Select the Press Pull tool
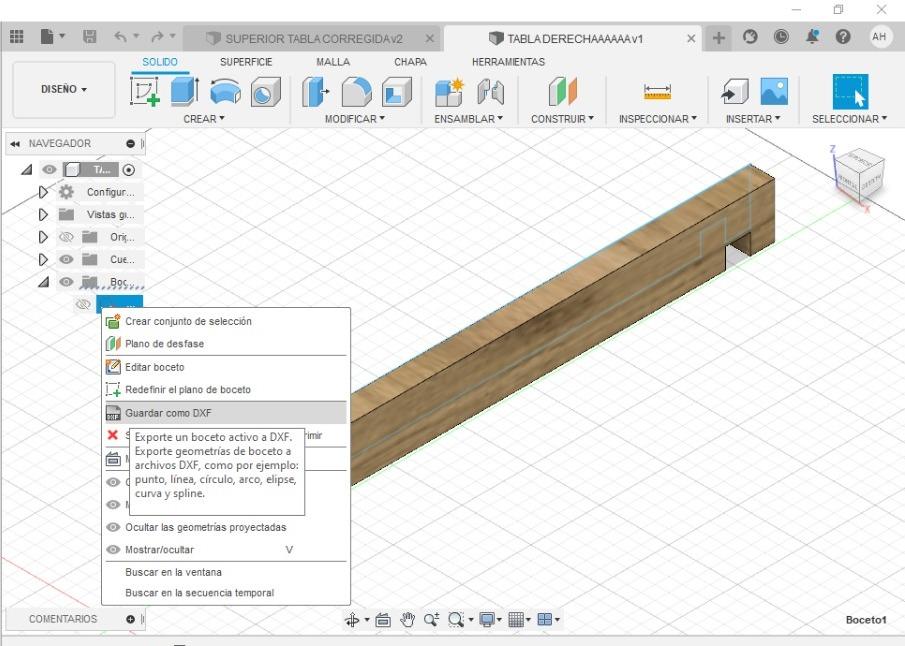This screenshot has height=646, width=905. point(315,91)
